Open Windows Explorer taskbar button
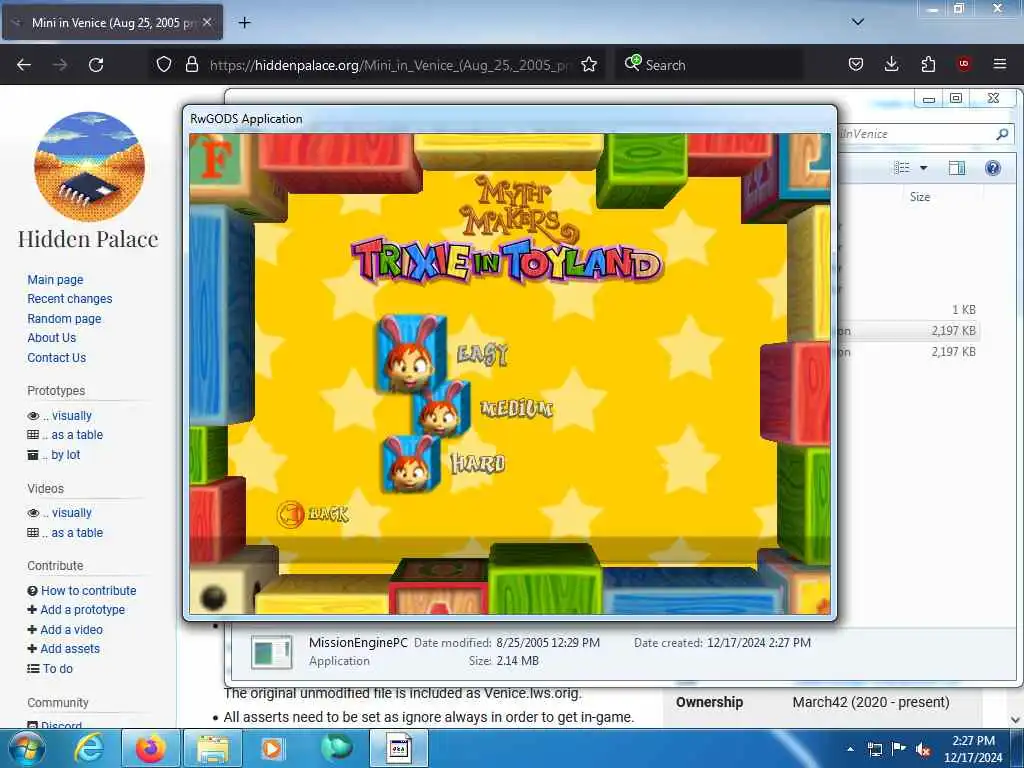Image resolution: width=1024 pixels, height=768 pixels. click(x=212, y=748)
